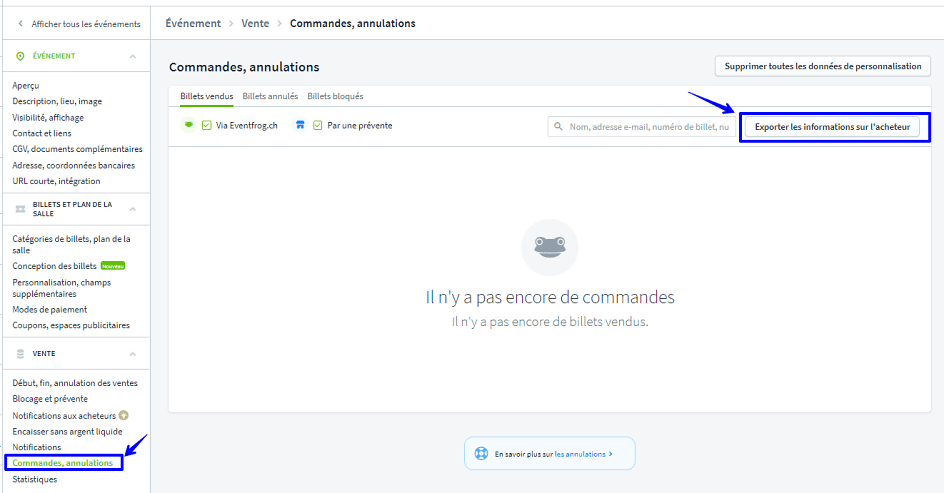Screen dimensions: 944x493
Task: Toggle the Via Eventfrog.ch checkbox
Action: tap(206, 126)
